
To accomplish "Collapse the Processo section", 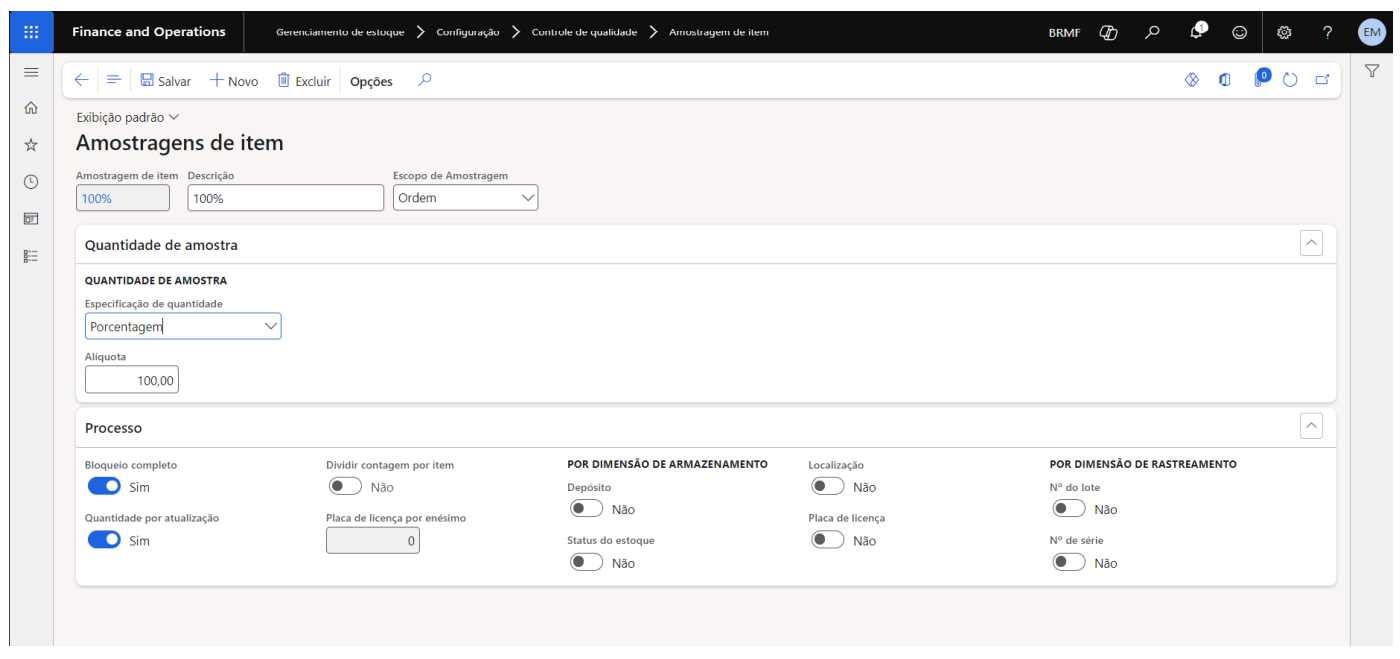I will [x=1311, y=427].
